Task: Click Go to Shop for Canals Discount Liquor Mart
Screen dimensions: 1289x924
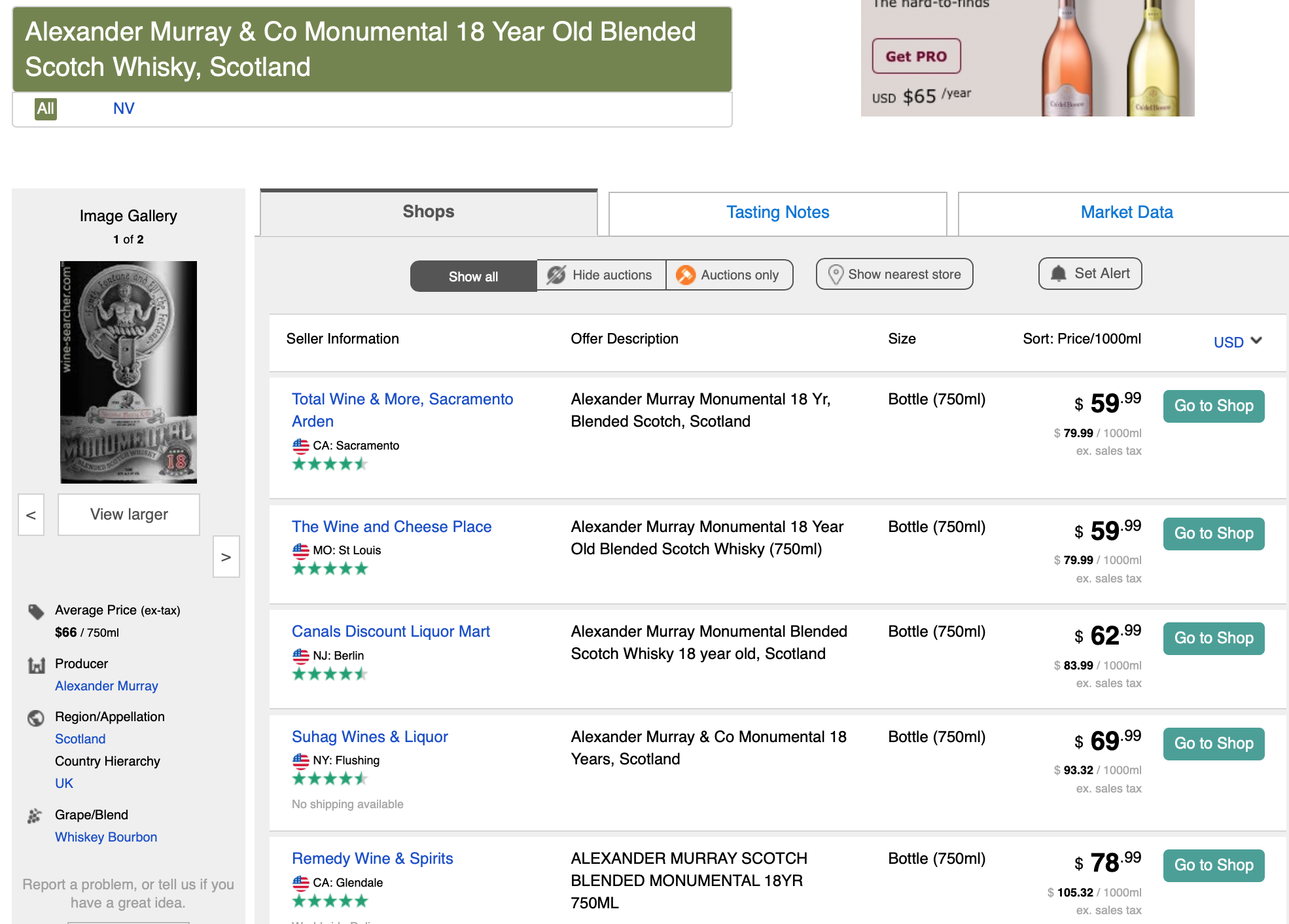Action: point(1213,638)
